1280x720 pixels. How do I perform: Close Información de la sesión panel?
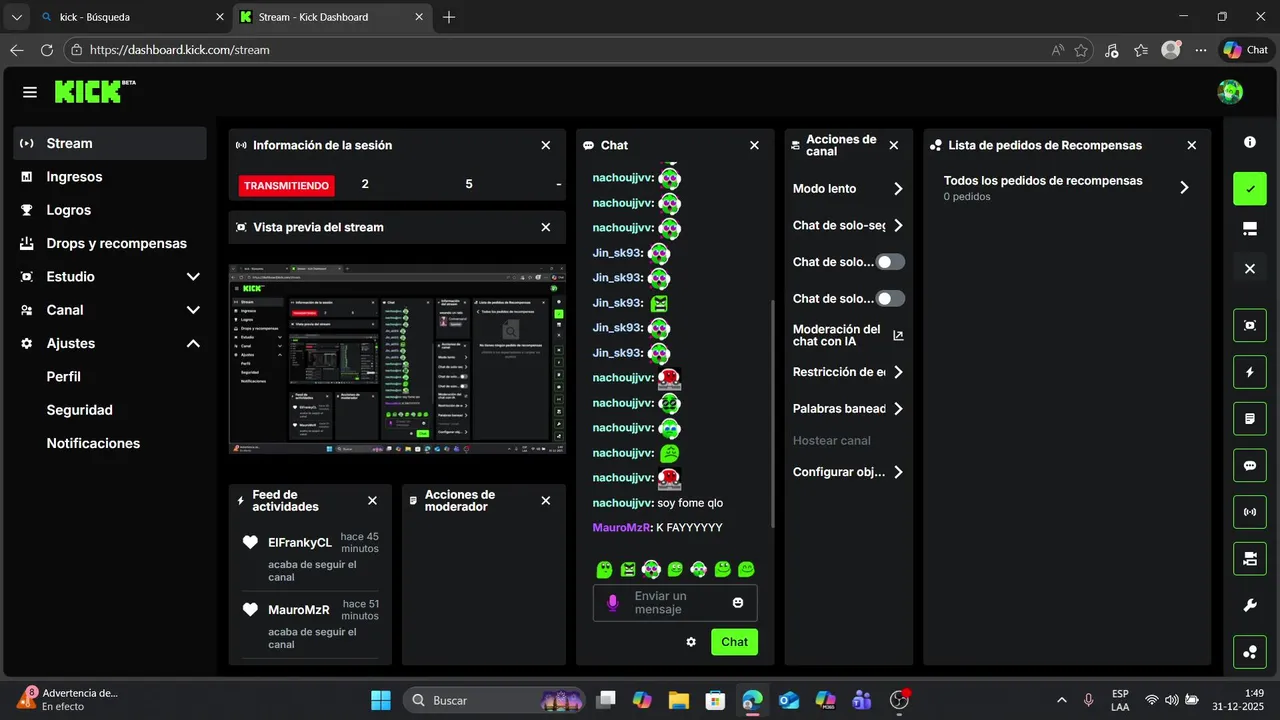point(546,145)
